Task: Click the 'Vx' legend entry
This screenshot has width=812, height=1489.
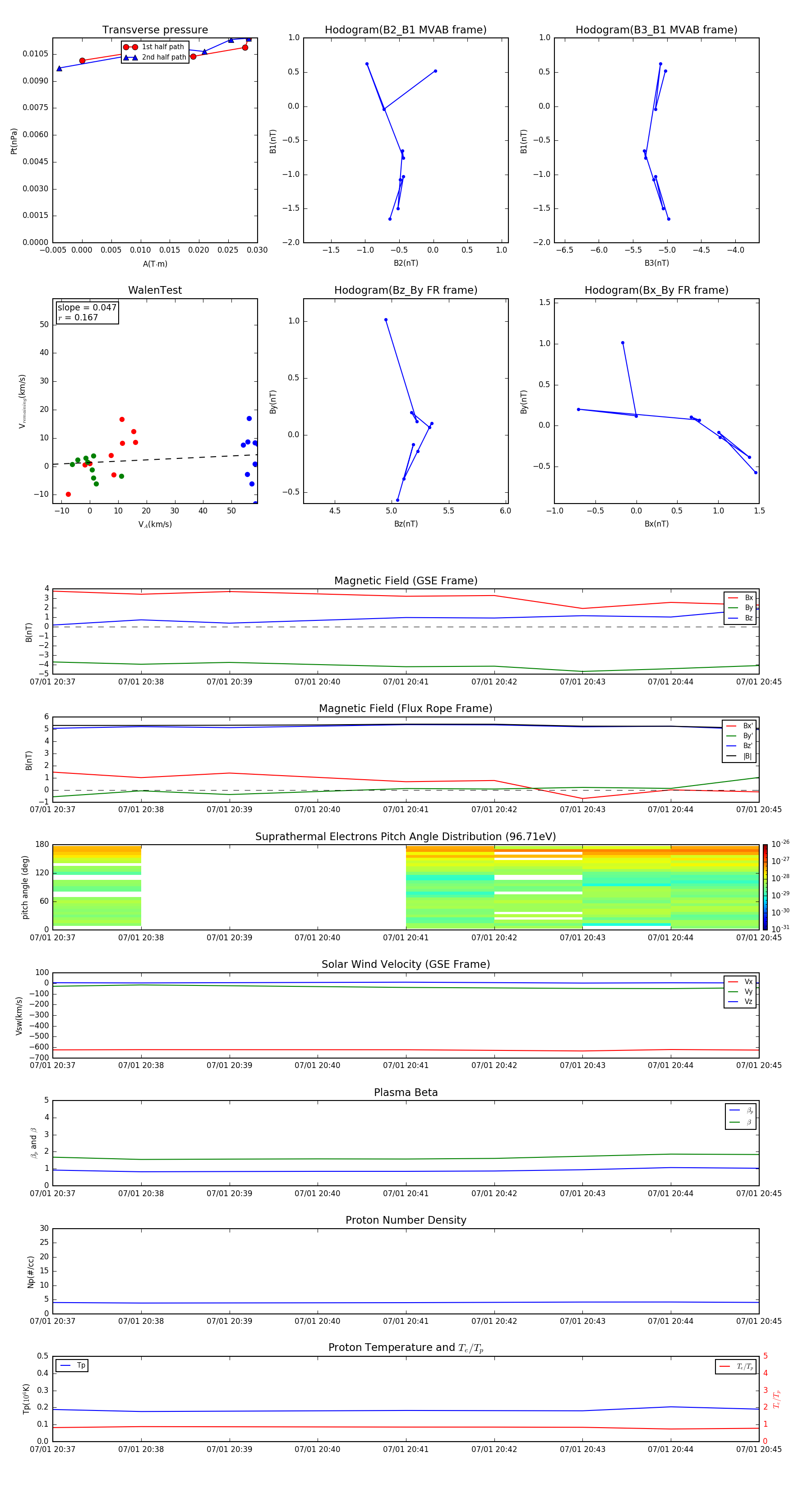Action: point(740,981)
